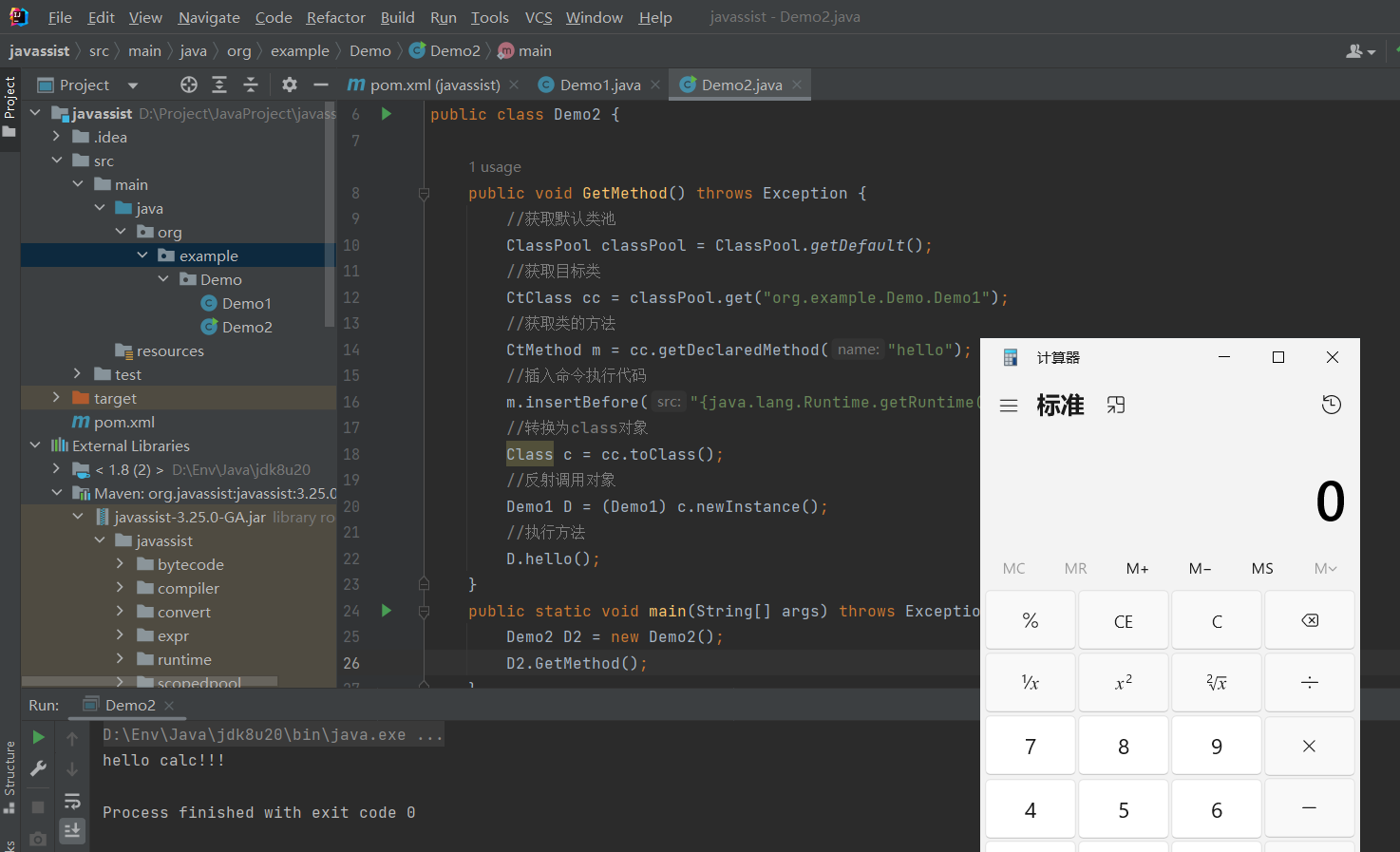
Task: Click the collapse all icon in Project panel
Action: coord(251,85)
